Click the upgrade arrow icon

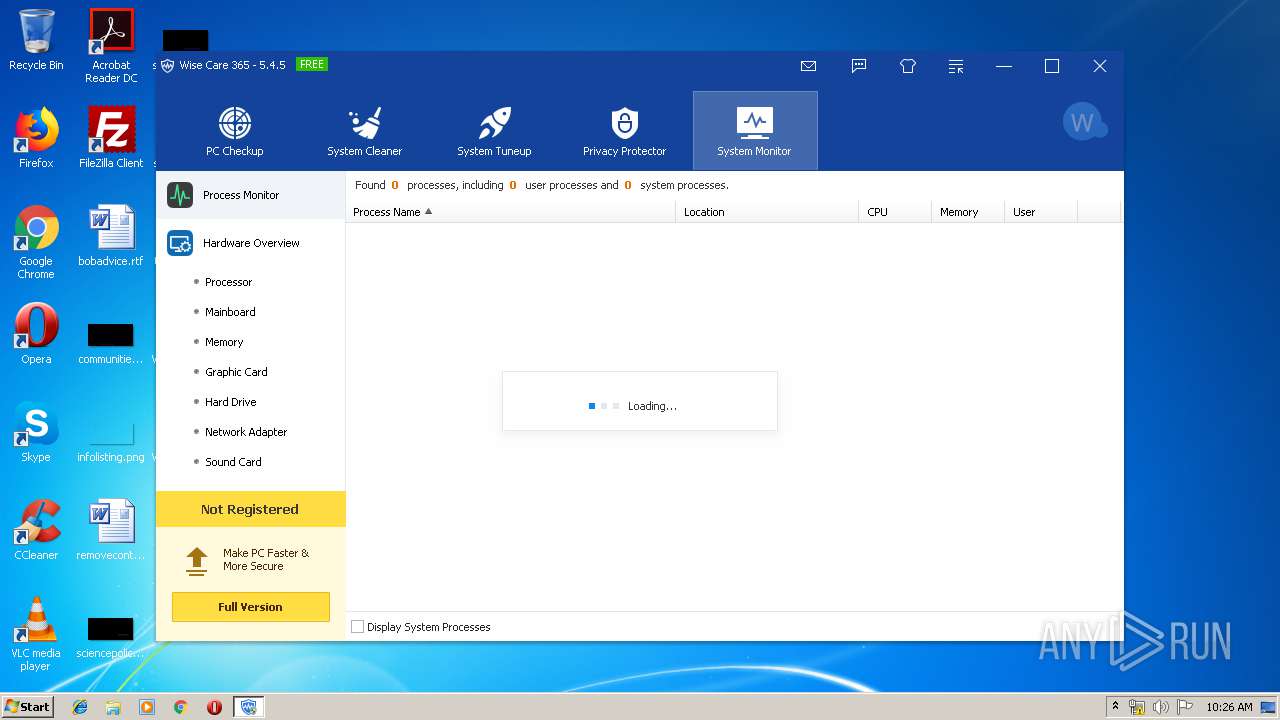coord(197,560)
